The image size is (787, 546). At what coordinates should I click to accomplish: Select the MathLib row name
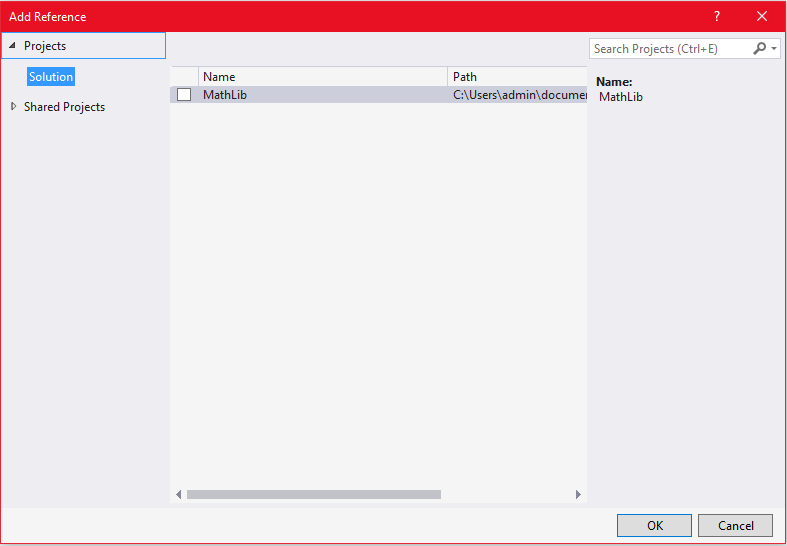coord(225,94)
